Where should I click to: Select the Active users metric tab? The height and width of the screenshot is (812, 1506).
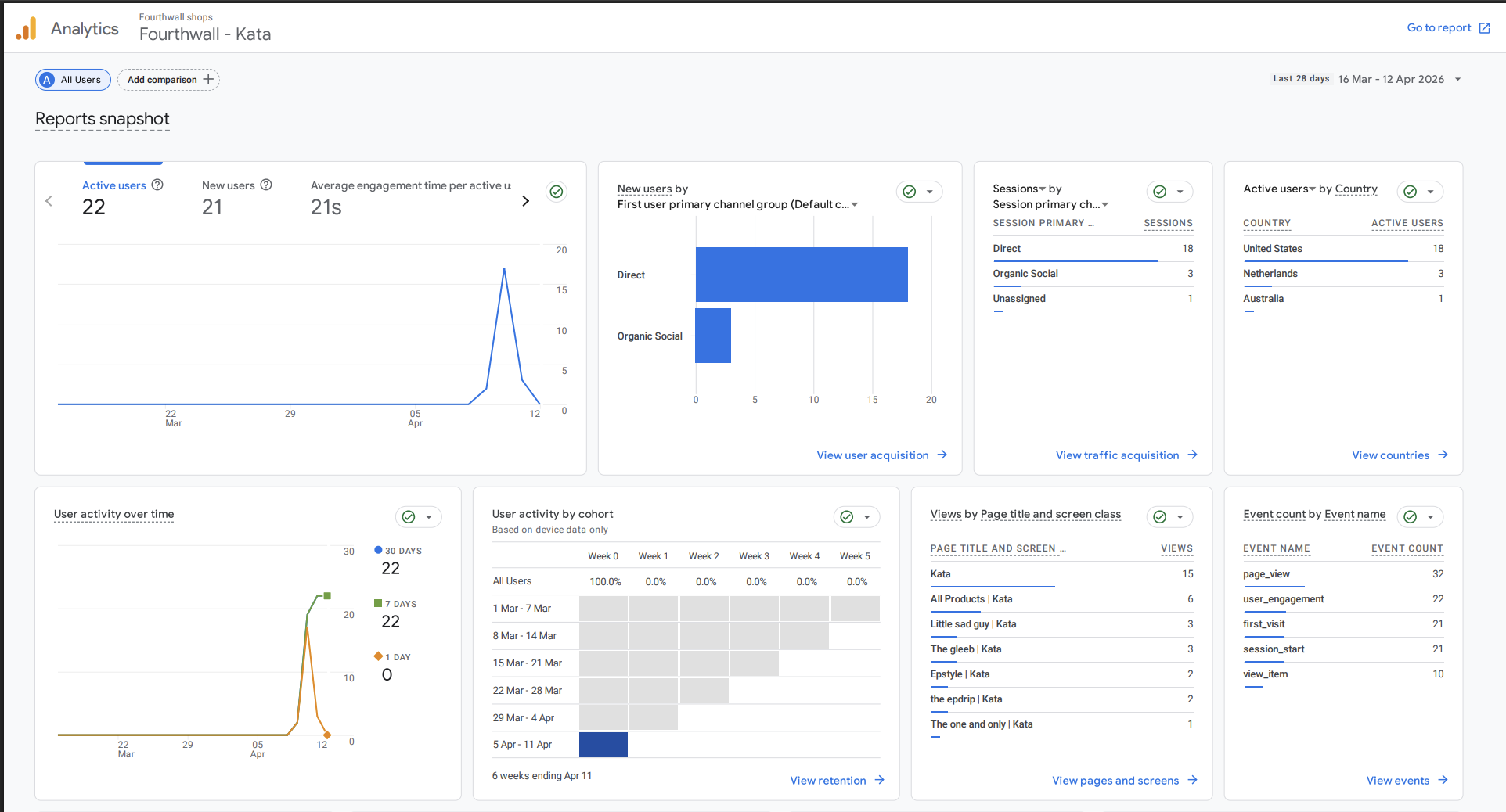(114, 185)
